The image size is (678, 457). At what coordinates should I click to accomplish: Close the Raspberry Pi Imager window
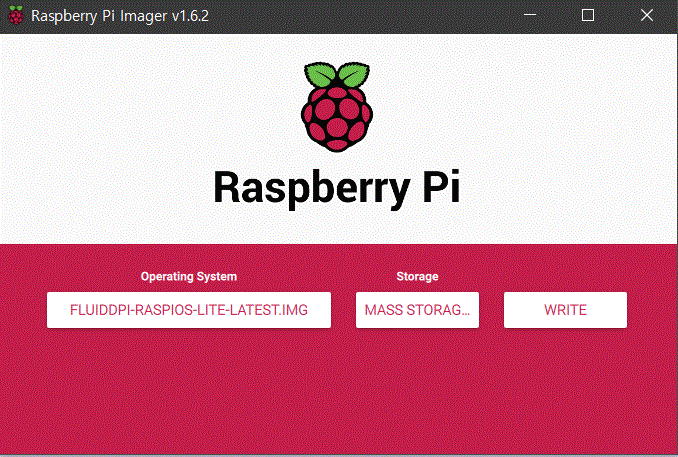pos(647,16)
